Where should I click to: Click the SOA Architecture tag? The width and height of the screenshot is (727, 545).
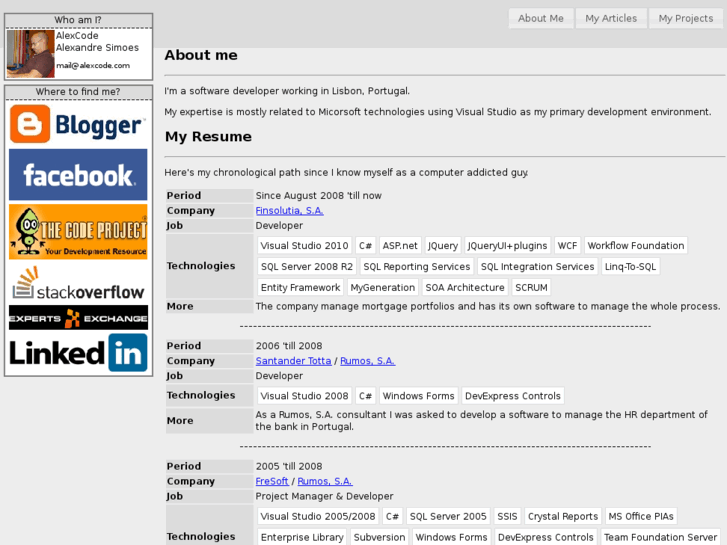coord(465,288)
